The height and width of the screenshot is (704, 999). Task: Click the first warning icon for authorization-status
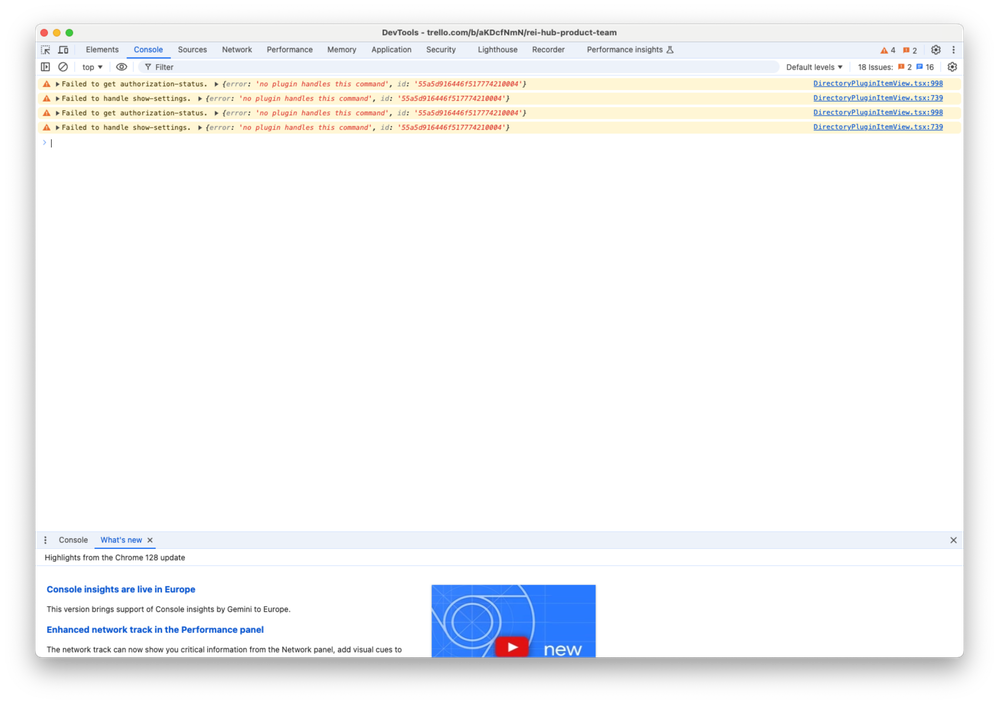(47, 84)
